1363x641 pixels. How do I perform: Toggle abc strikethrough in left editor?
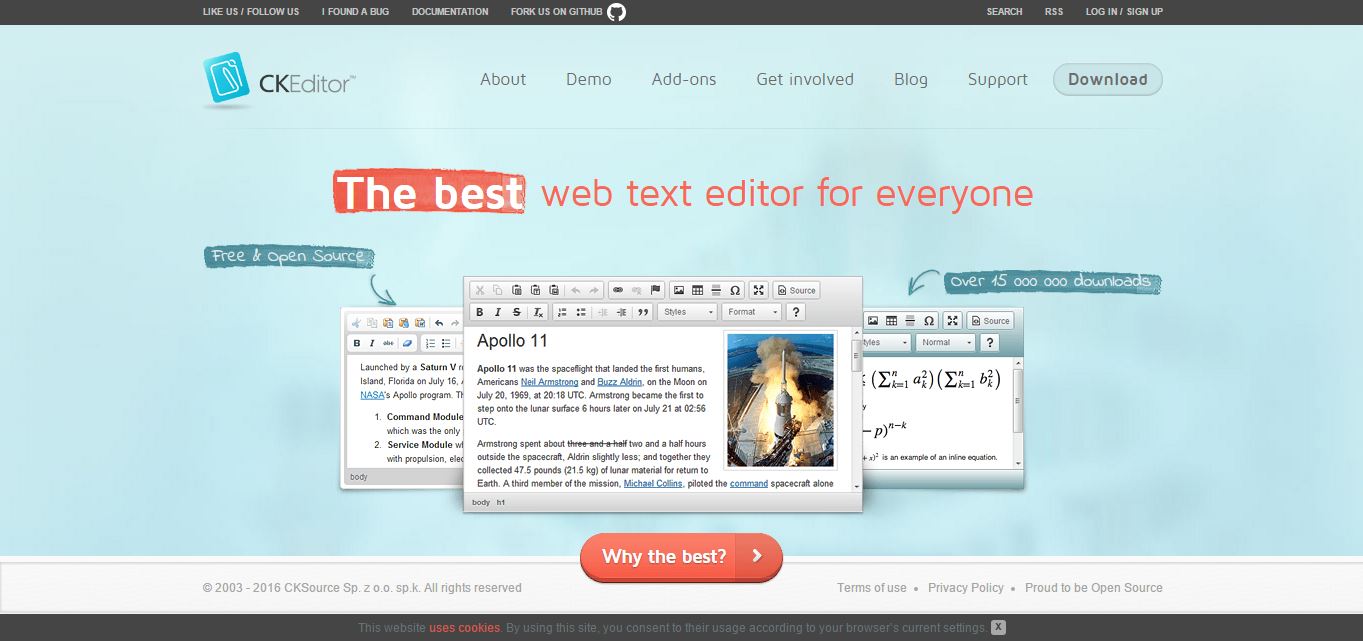tap(389, 343)
